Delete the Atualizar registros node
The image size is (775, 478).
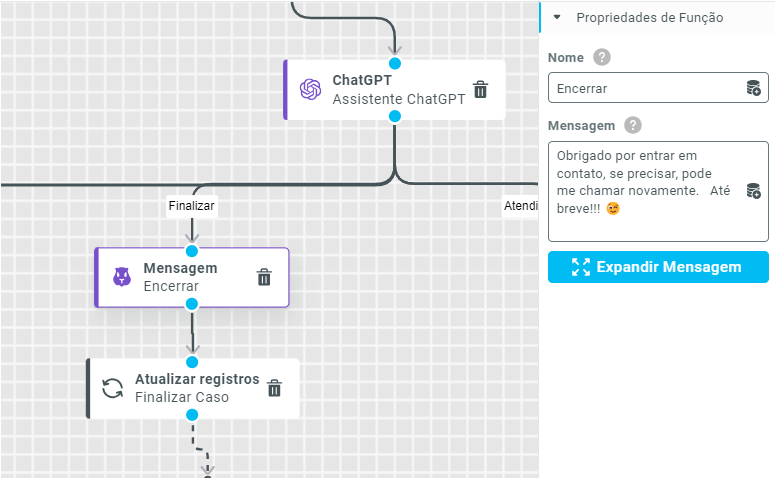(274, 388)
